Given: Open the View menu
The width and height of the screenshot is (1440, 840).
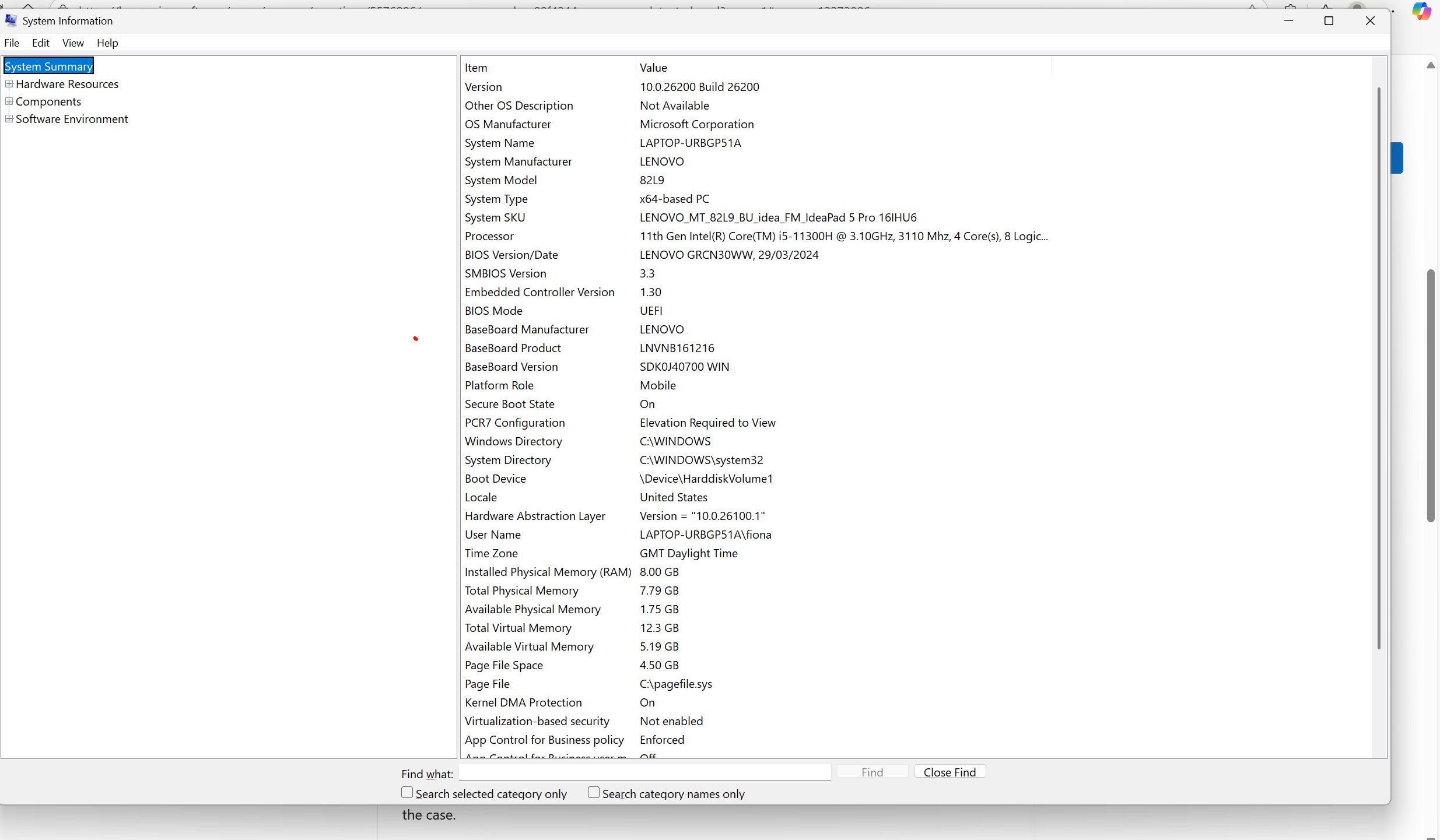Looking at the screenshot, I should [x=73, y=43].
